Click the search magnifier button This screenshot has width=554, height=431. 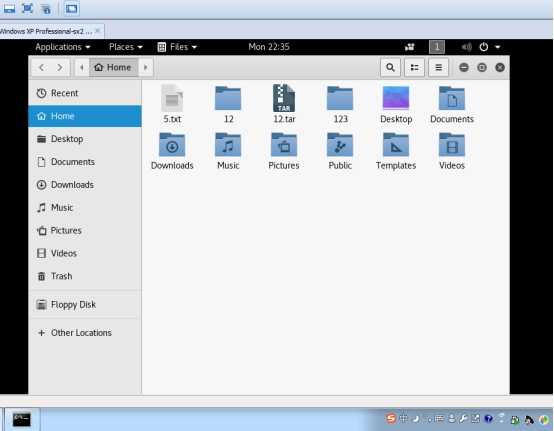(x=390, y=67)
